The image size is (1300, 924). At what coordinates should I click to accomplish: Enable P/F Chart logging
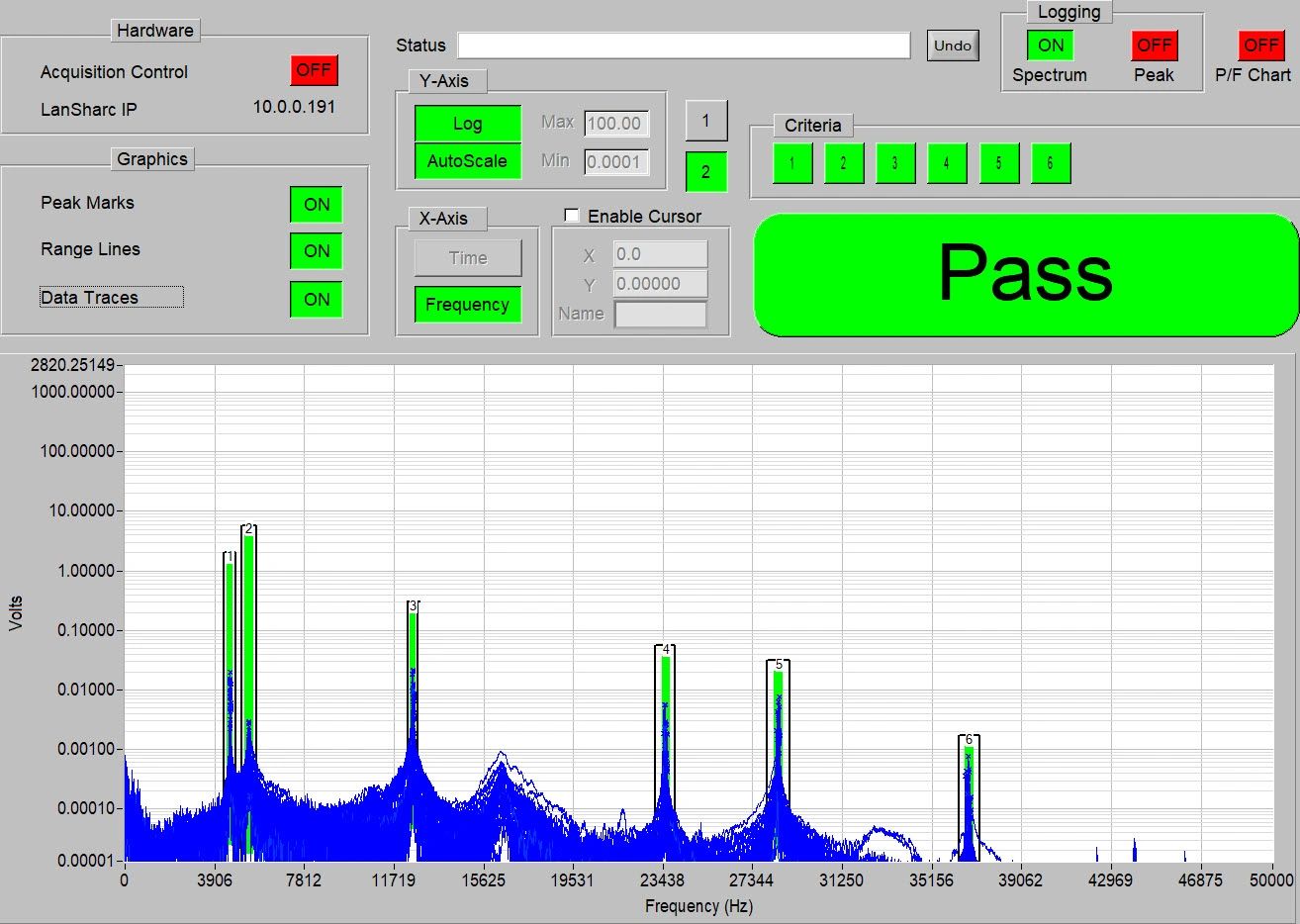point(1260,45)
